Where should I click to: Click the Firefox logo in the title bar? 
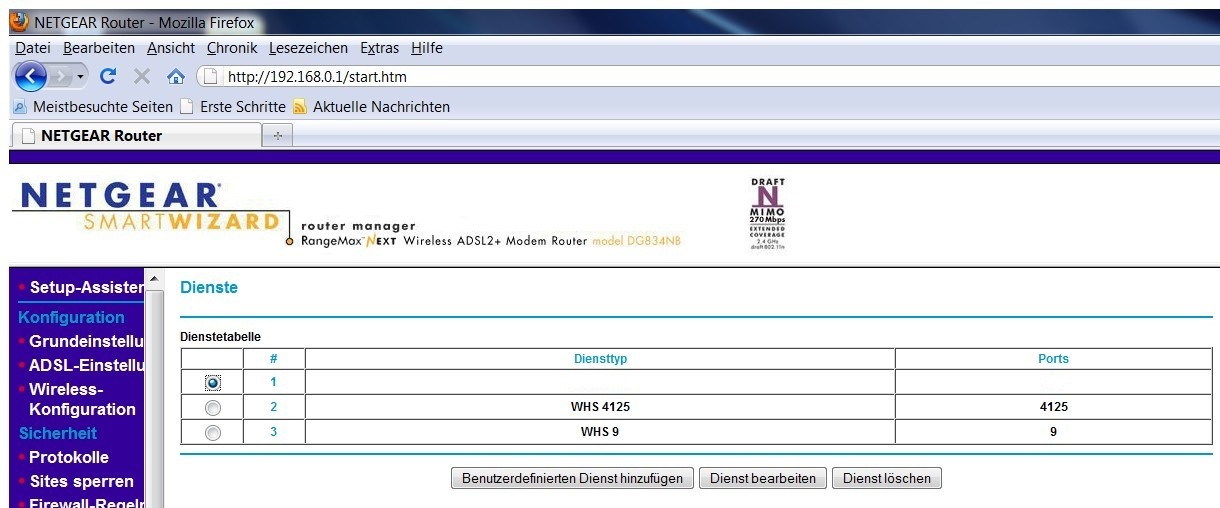[19, 21]
